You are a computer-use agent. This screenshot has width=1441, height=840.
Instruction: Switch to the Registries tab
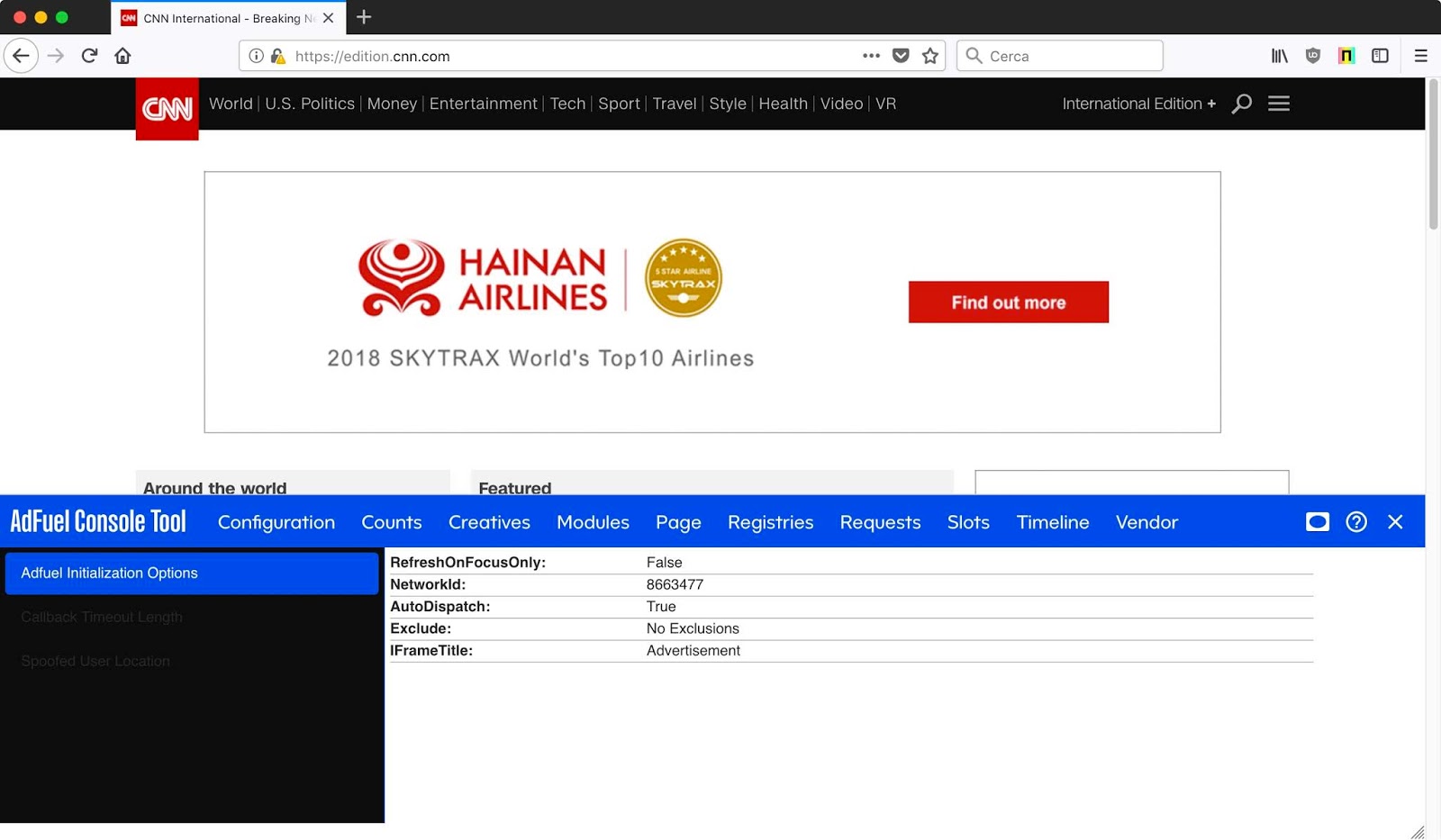pos(770,522)
